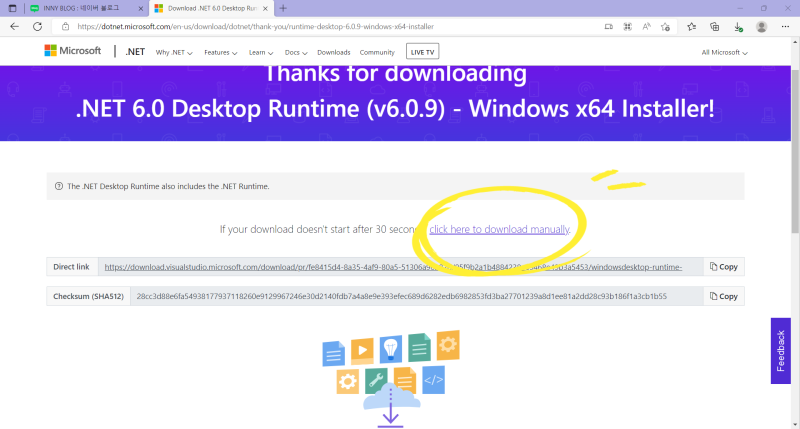Restore down the browser window

764,8
